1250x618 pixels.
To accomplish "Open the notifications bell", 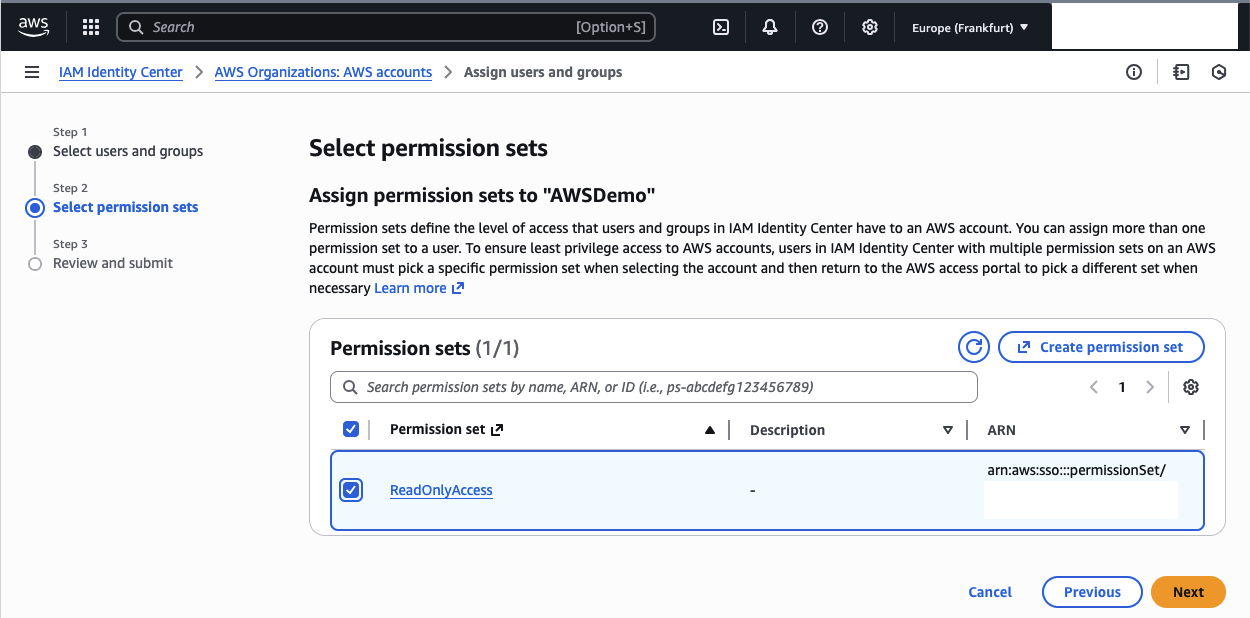I will (x=770, y=27).
